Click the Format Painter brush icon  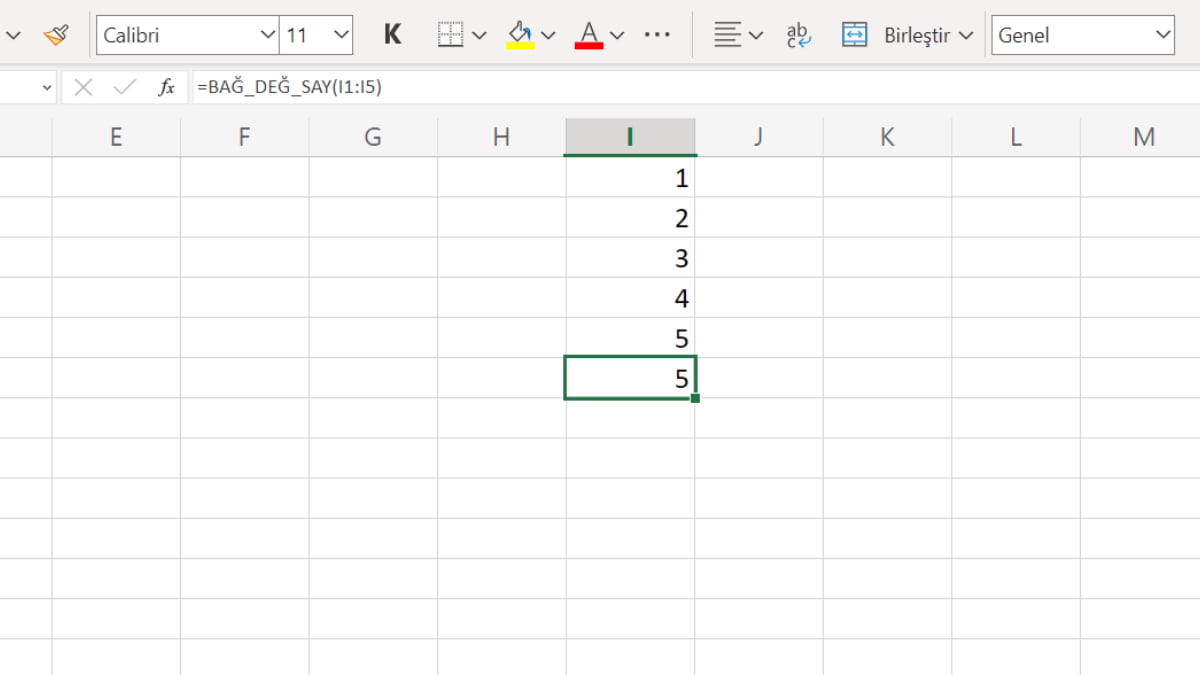tap(55, 35)
